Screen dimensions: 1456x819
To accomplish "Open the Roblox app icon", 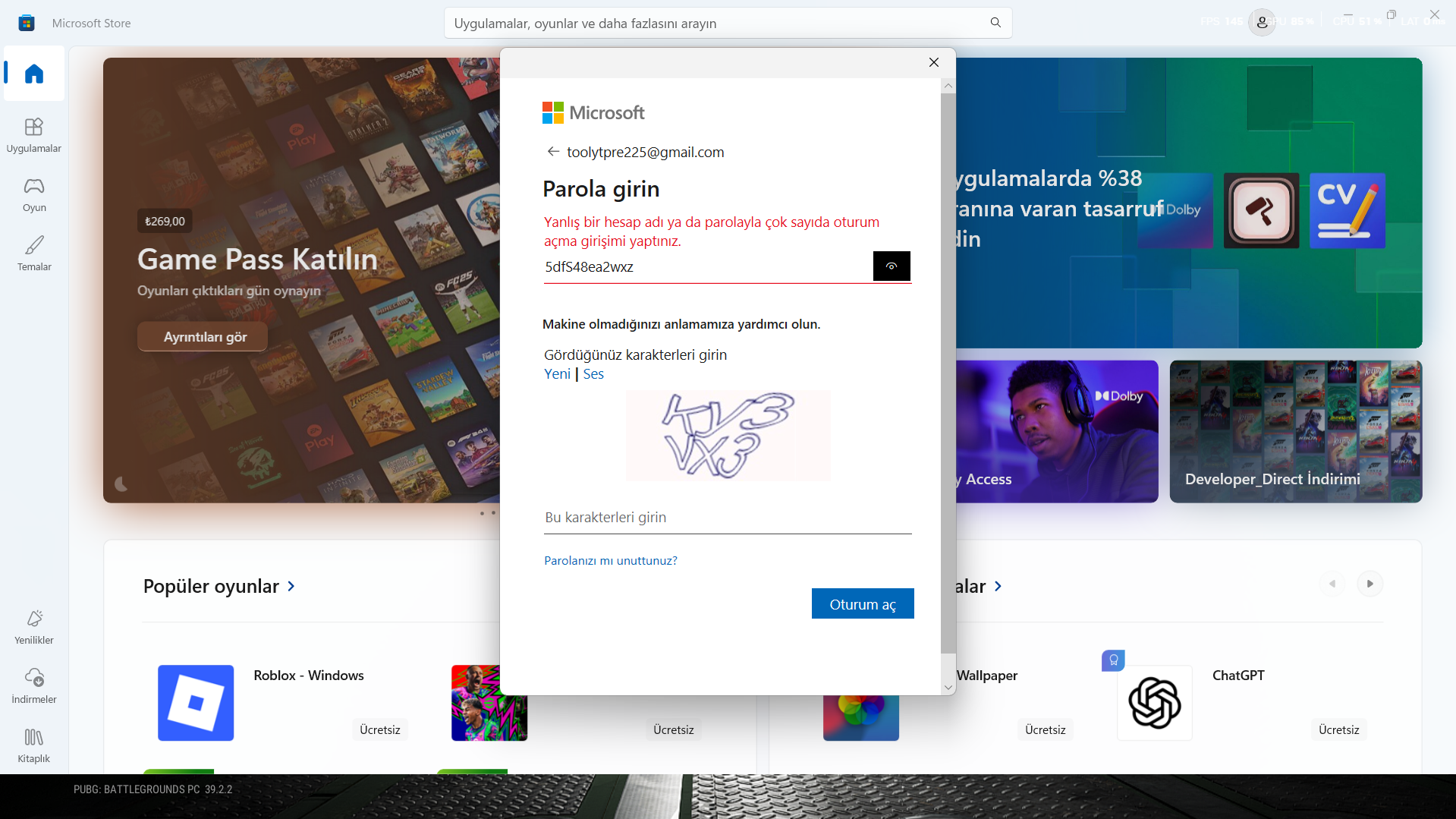I will coord(196,703).
